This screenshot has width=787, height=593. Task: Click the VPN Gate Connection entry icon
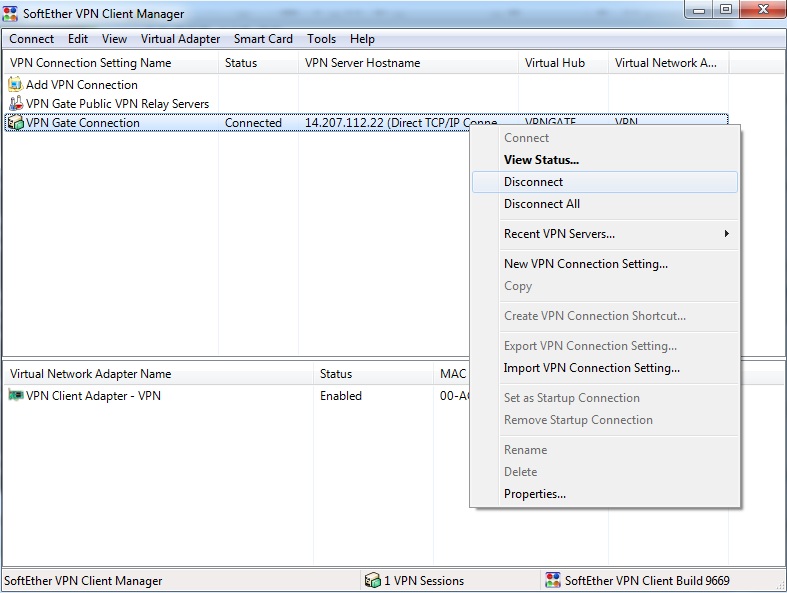pos(15,123)
